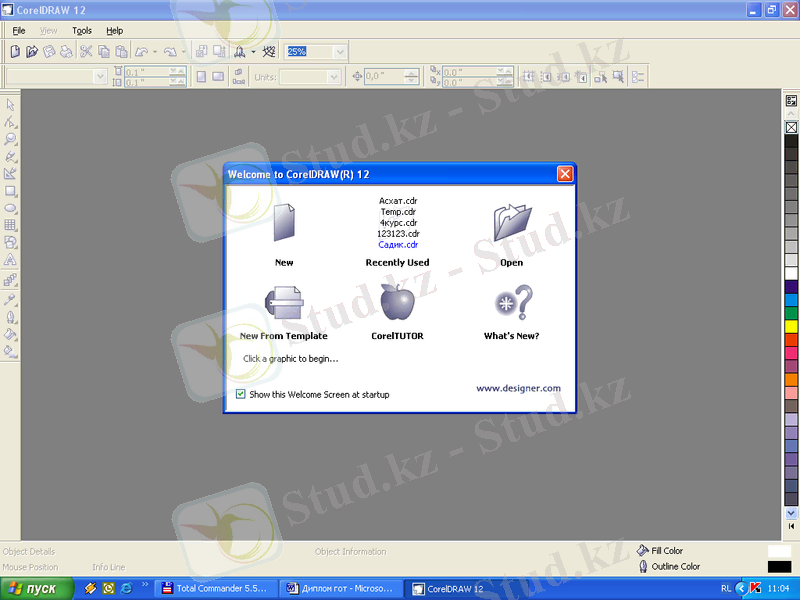Launch CorelTUTOR apple icon
The image size is (800, 600).
click(x=397, y=302)
